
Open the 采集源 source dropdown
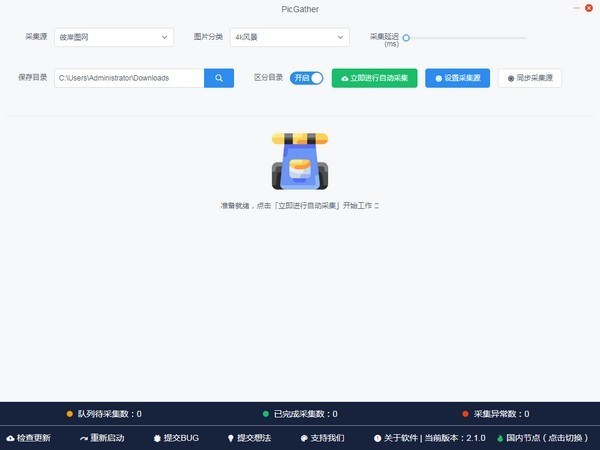114,37
